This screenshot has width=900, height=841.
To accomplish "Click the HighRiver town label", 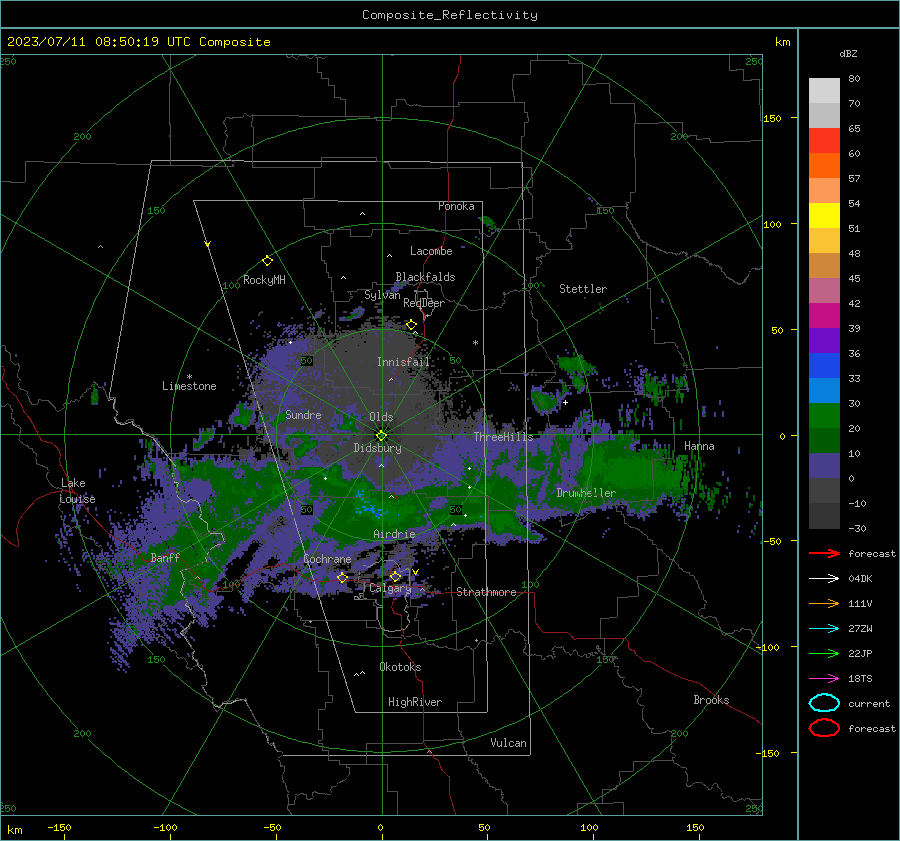I will 415,702.
